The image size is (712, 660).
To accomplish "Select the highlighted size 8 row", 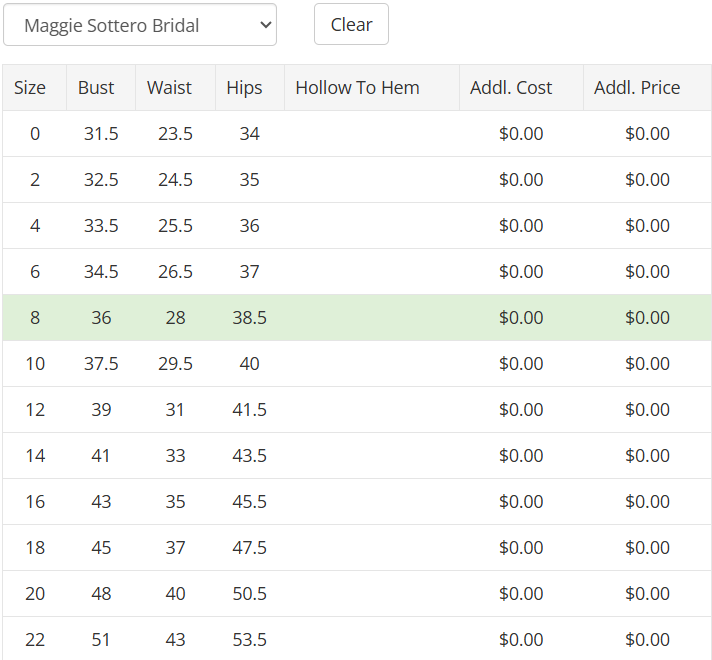I will [x=35, y=318].
